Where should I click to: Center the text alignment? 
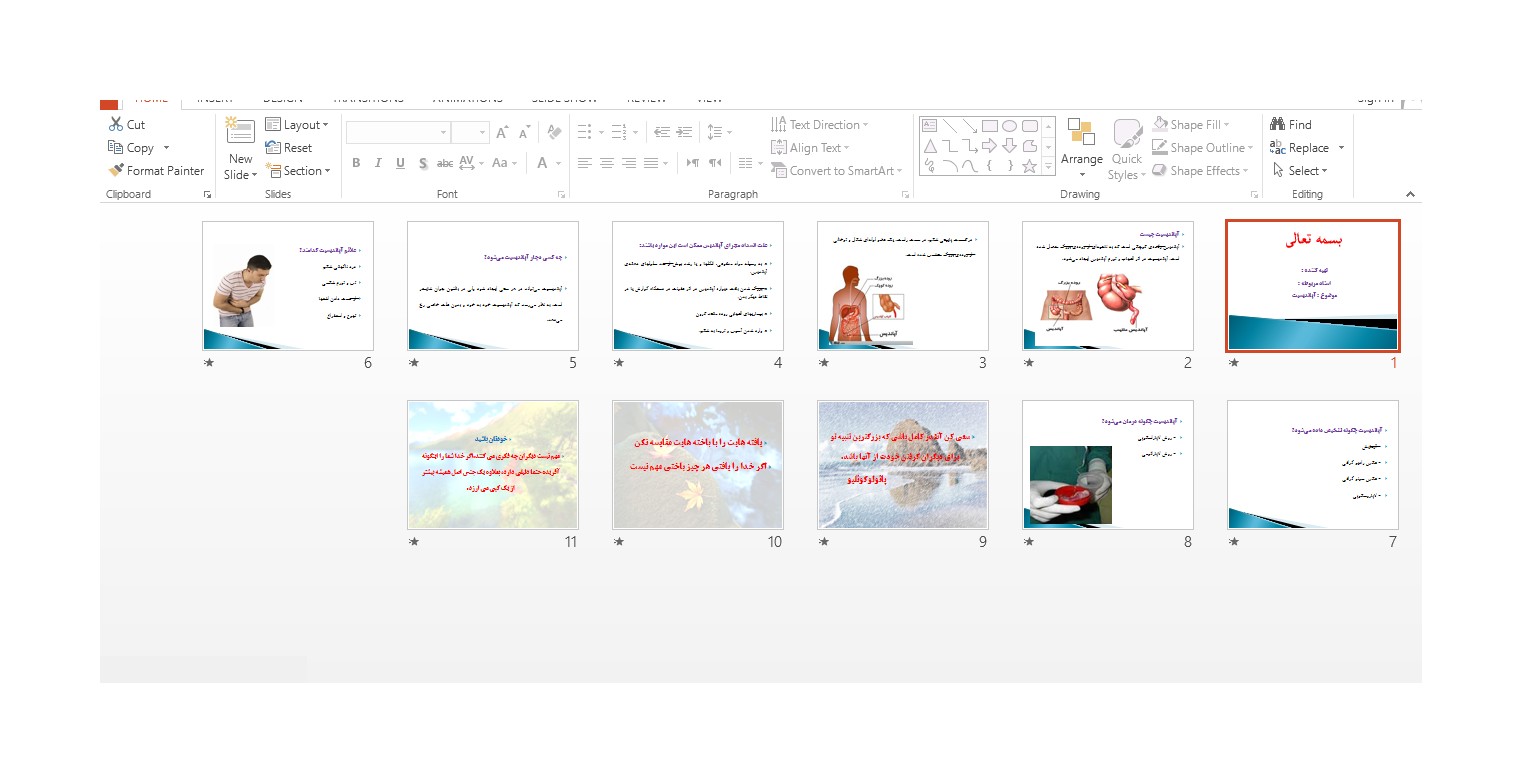[607, 163]
